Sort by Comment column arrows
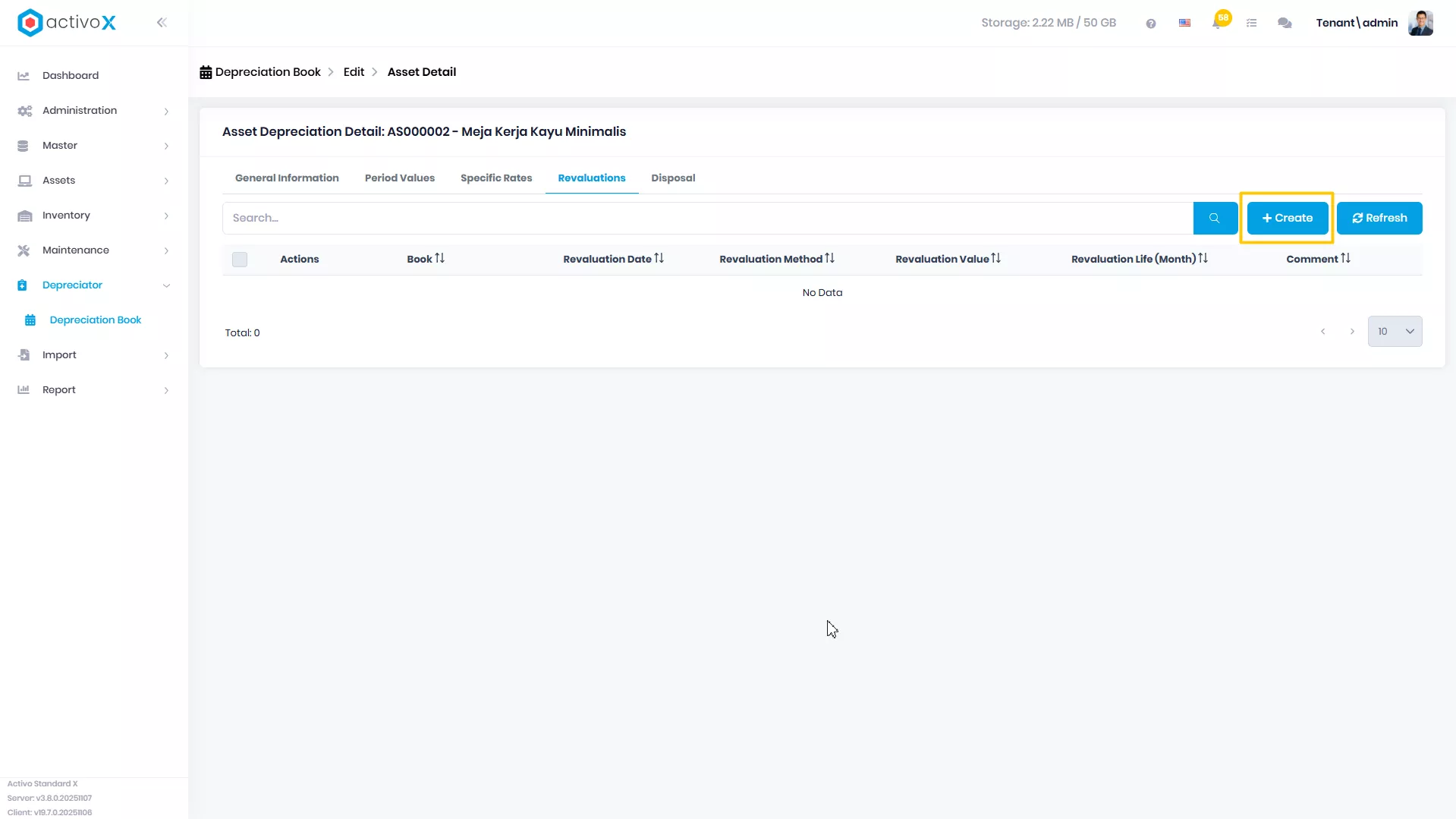This screenshot has height=819, width=1456. [1346, 259]
